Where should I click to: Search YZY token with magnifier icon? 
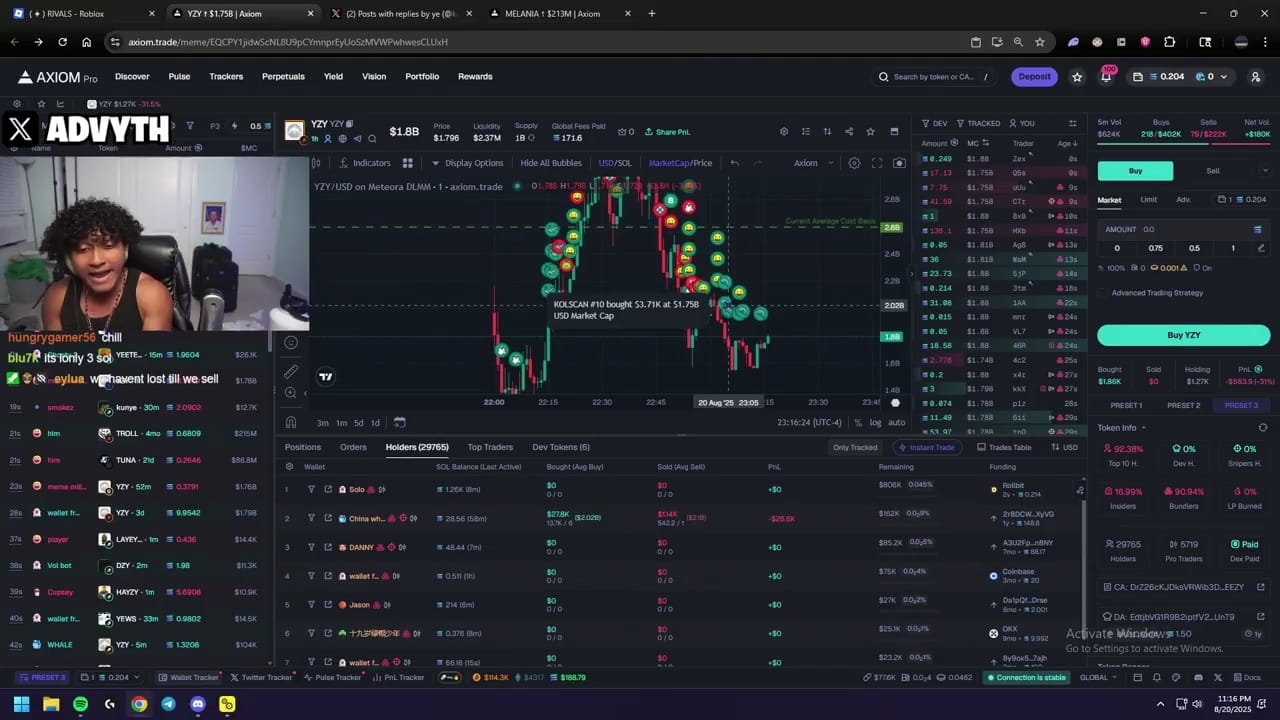[x=372, y=139]
